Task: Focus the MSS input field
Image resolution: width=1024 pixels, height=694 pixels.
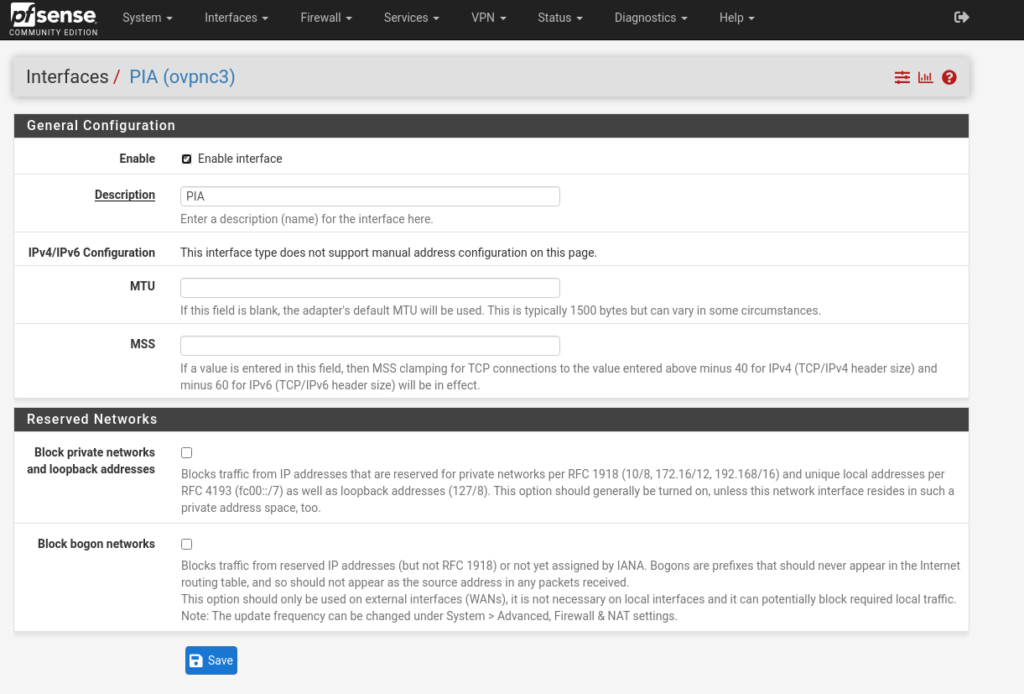Action: pos(369,346)
